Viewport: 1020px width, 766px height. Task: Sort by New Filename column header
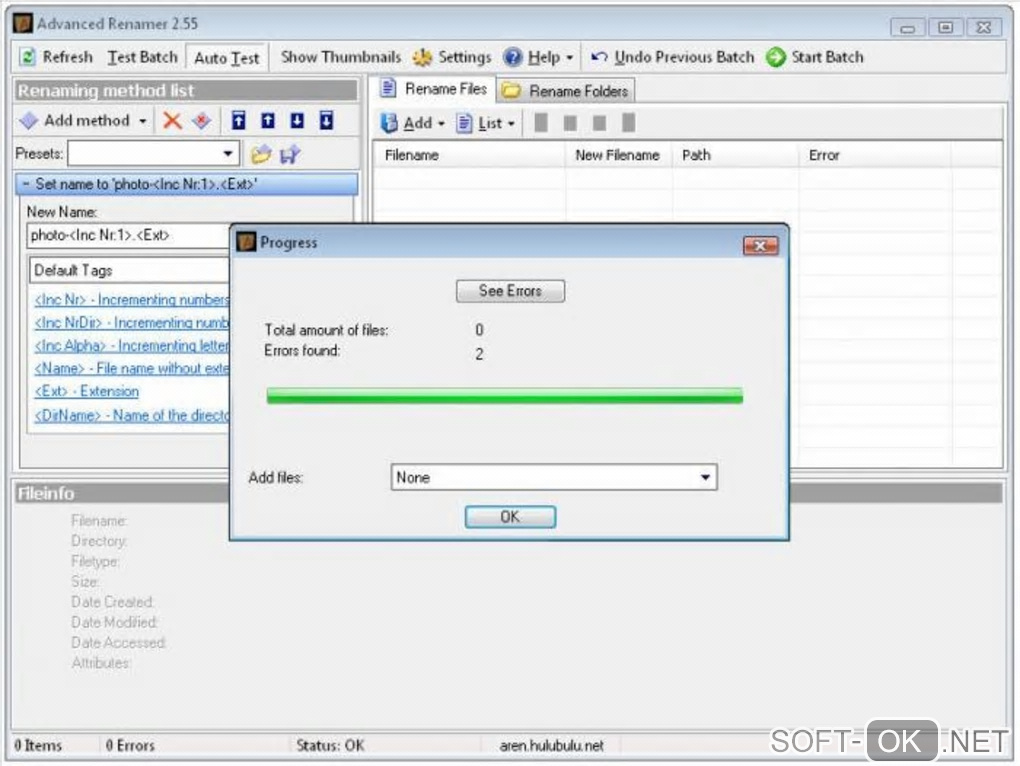(619, 155)
